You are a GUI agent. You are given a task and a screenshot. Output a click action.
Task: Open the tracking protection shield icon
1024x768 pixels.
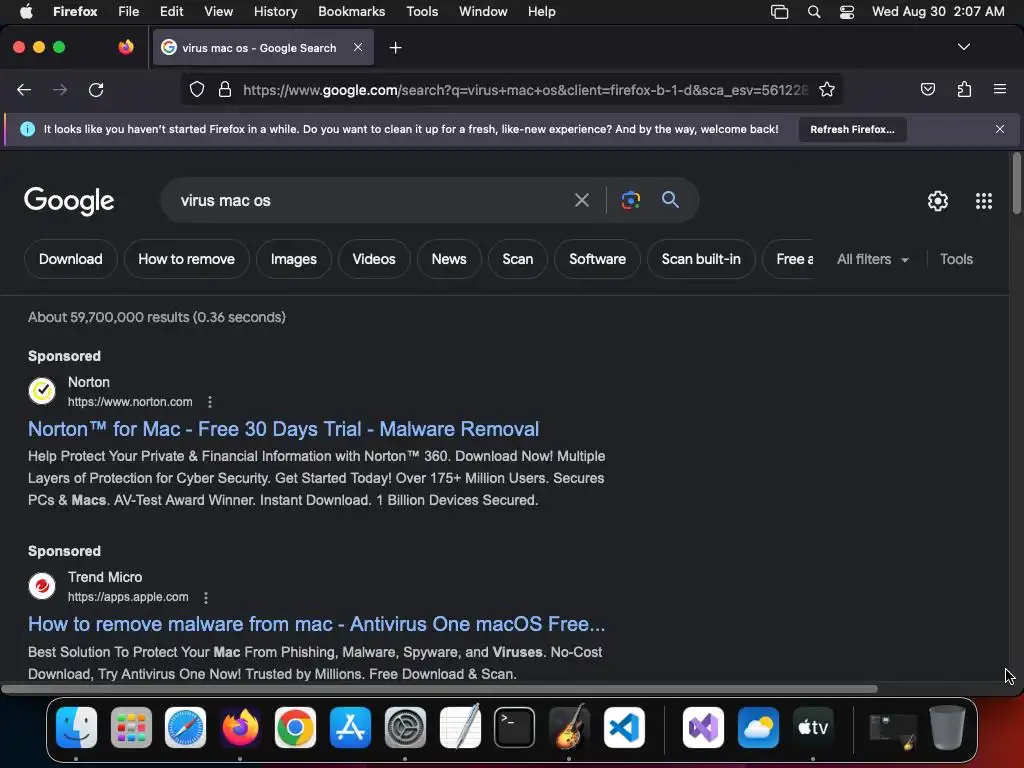(197, 89)
